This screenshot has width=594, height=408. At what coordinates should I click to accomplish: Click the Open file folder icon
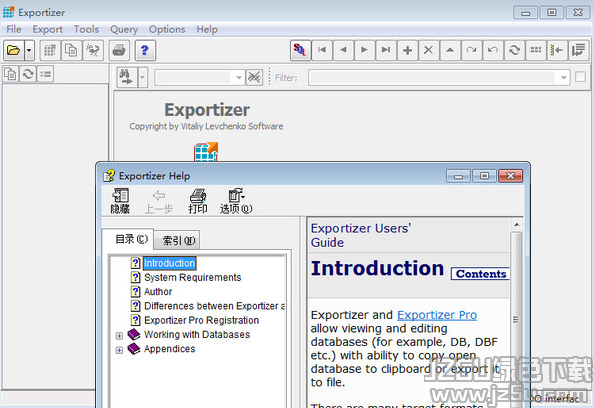14,50
